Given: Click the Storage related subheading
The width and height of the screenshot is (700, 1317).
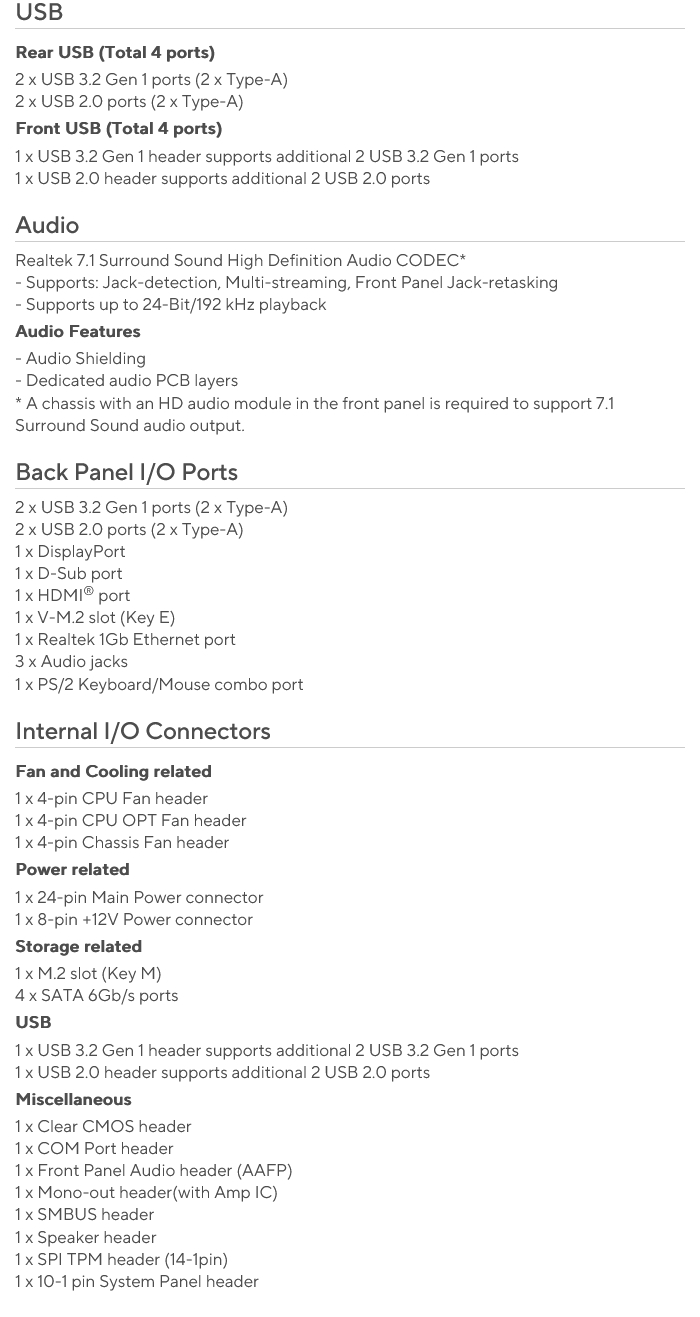Looking at the screenshot, I should click(78, 946).
